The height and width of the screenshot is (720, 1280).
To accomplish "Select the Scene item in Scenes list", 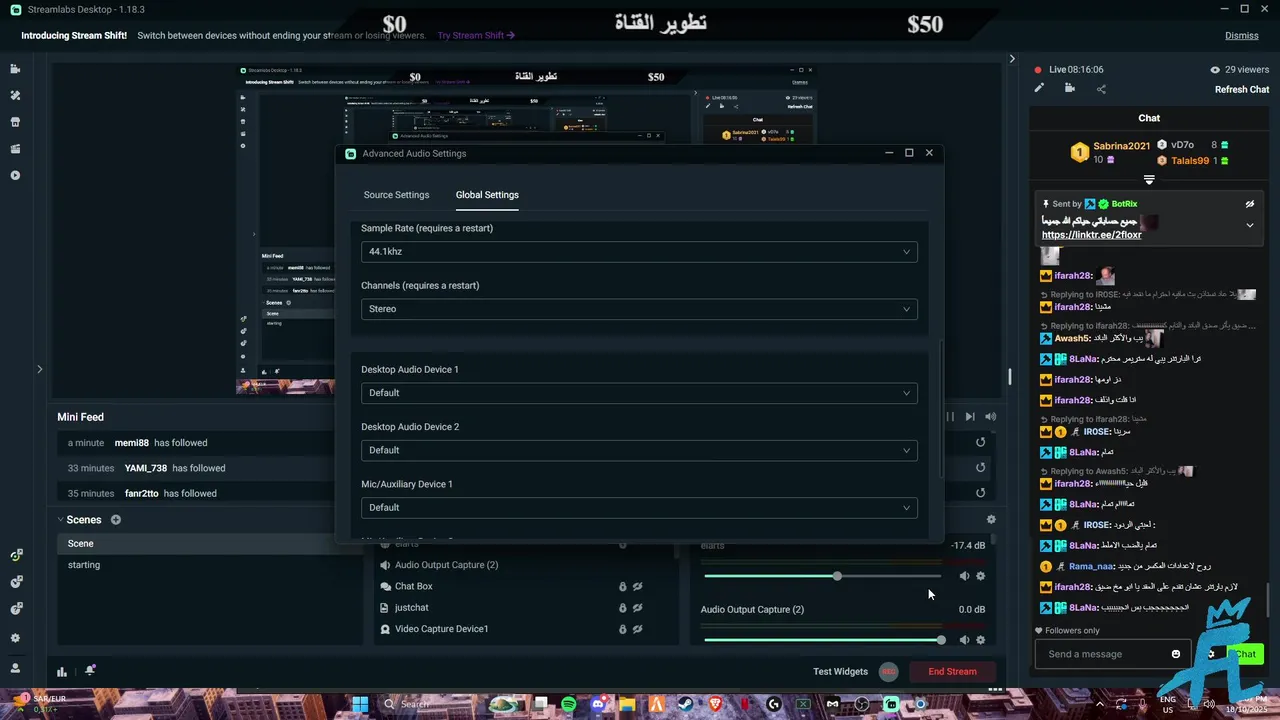I will (208, 544).
